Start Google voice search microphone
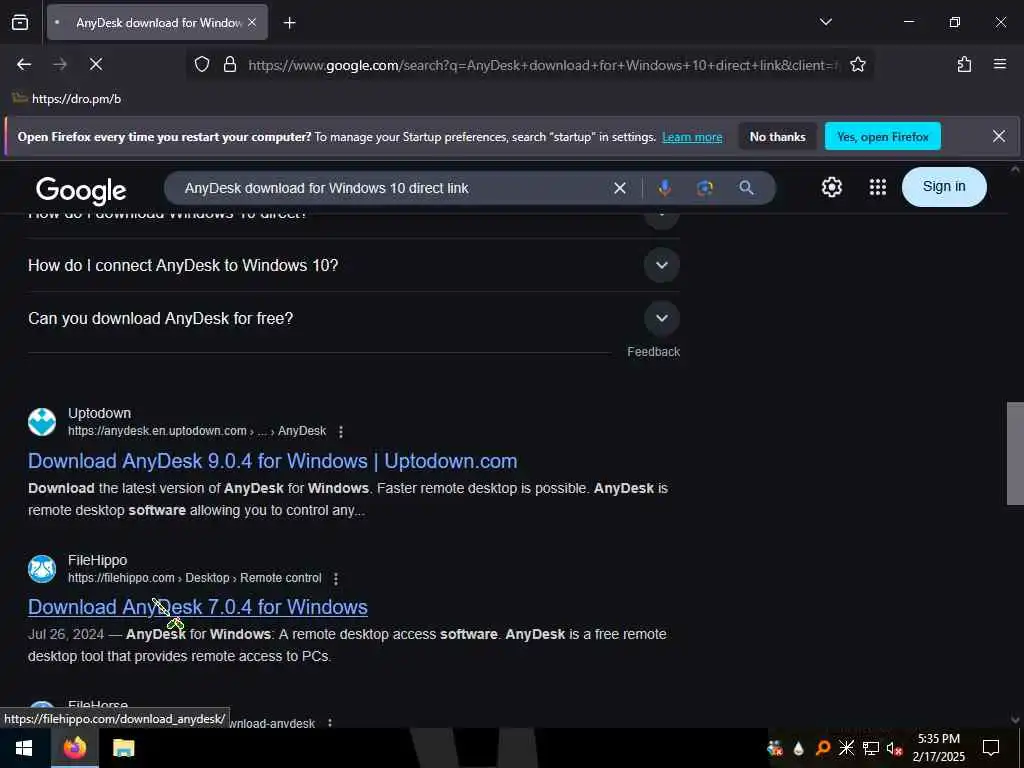This screenshot has width=1024, height=768. click(664, 188)
